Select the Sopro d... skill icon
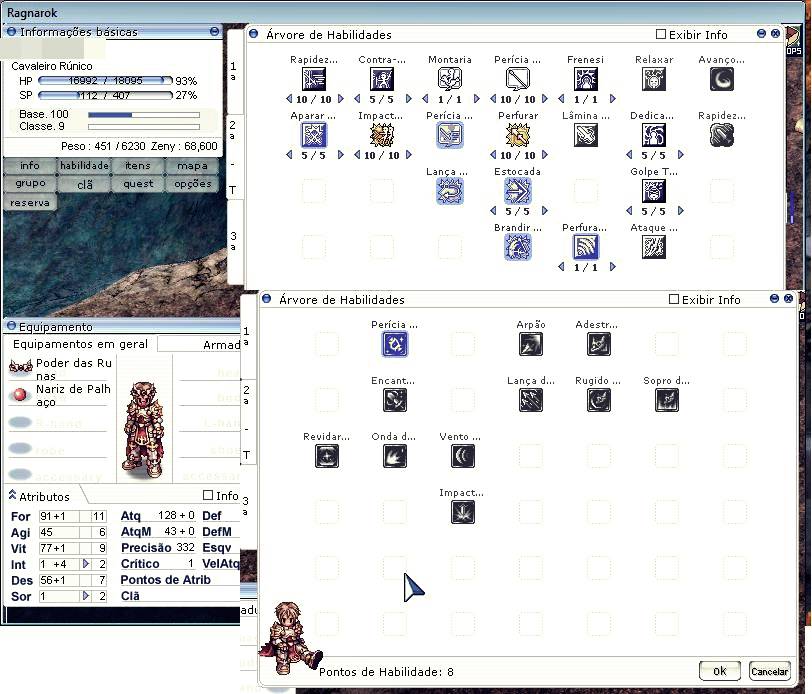 pyautogui.click(x=666, y=400)
